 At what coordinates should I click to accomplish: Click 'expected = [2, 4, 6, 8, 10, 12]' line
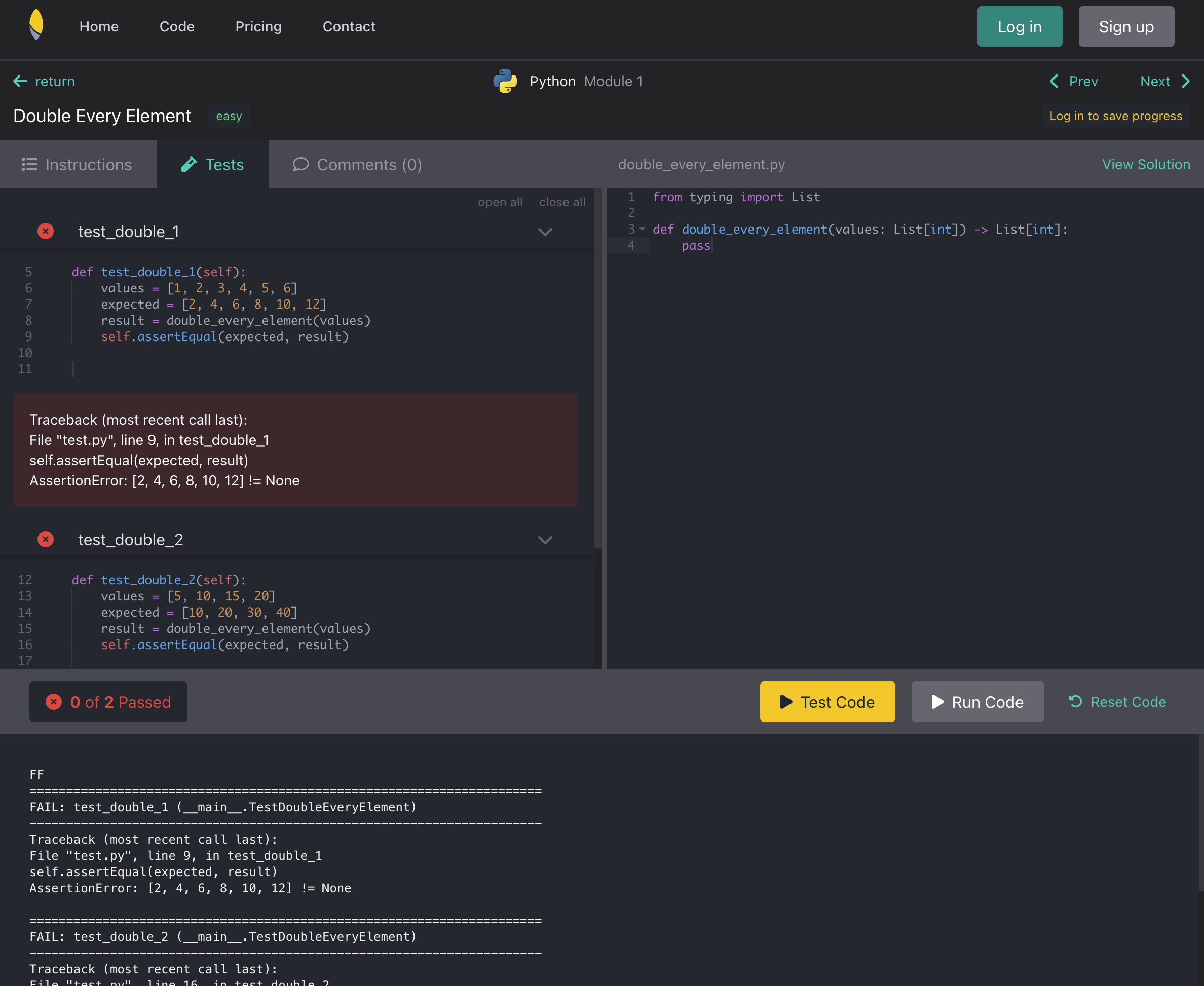pyautogui.click(x=213, y=305)
